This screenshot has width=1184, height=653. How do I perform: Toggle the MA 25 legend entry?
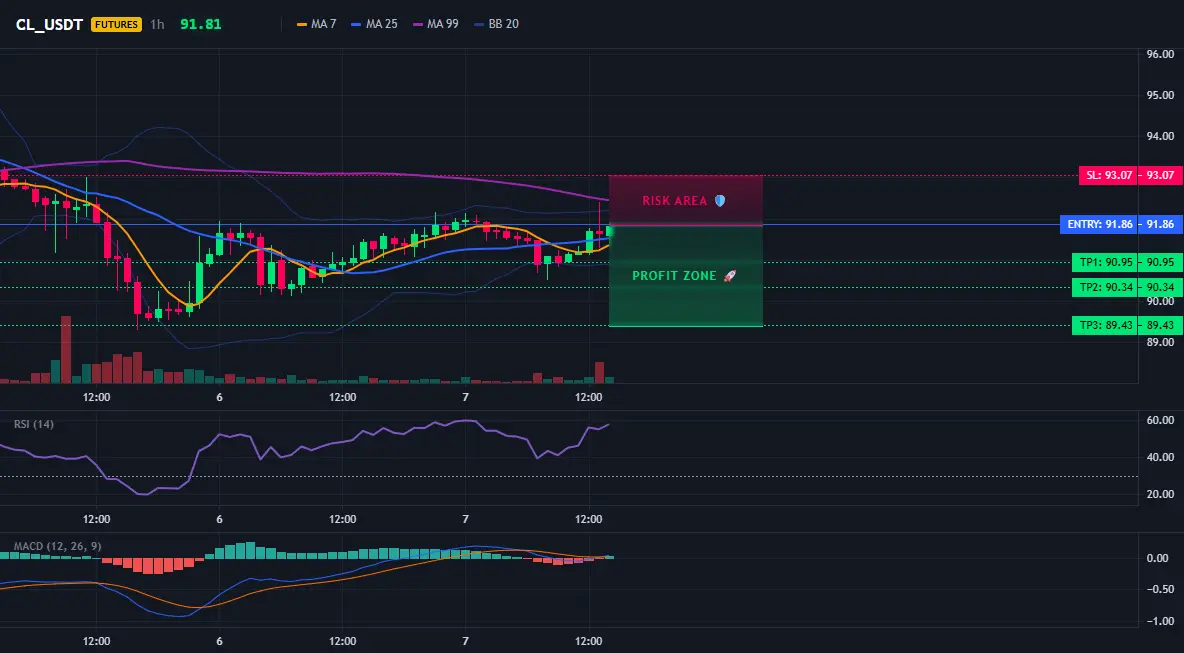point(375,24)
